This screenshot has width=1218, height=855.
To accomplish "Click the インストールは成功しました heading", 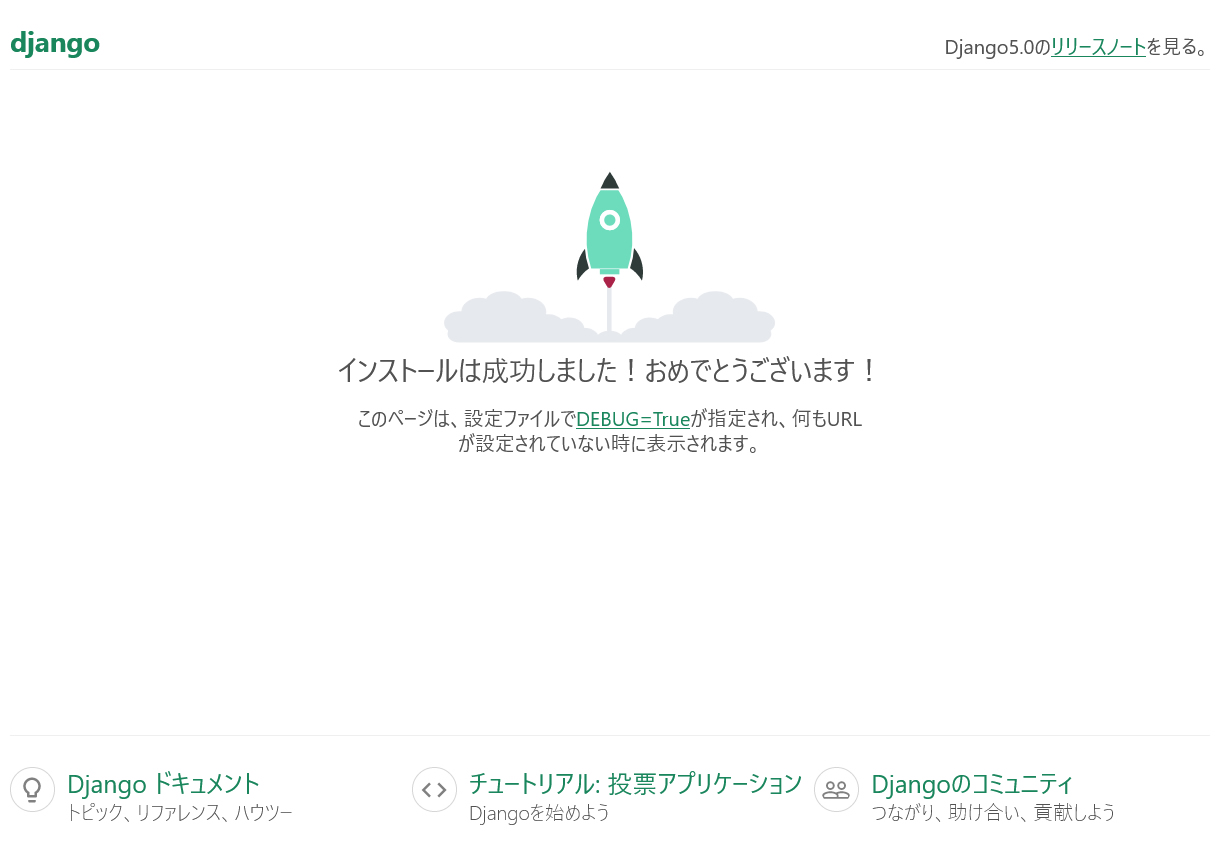I will click(x=608, y=371).
